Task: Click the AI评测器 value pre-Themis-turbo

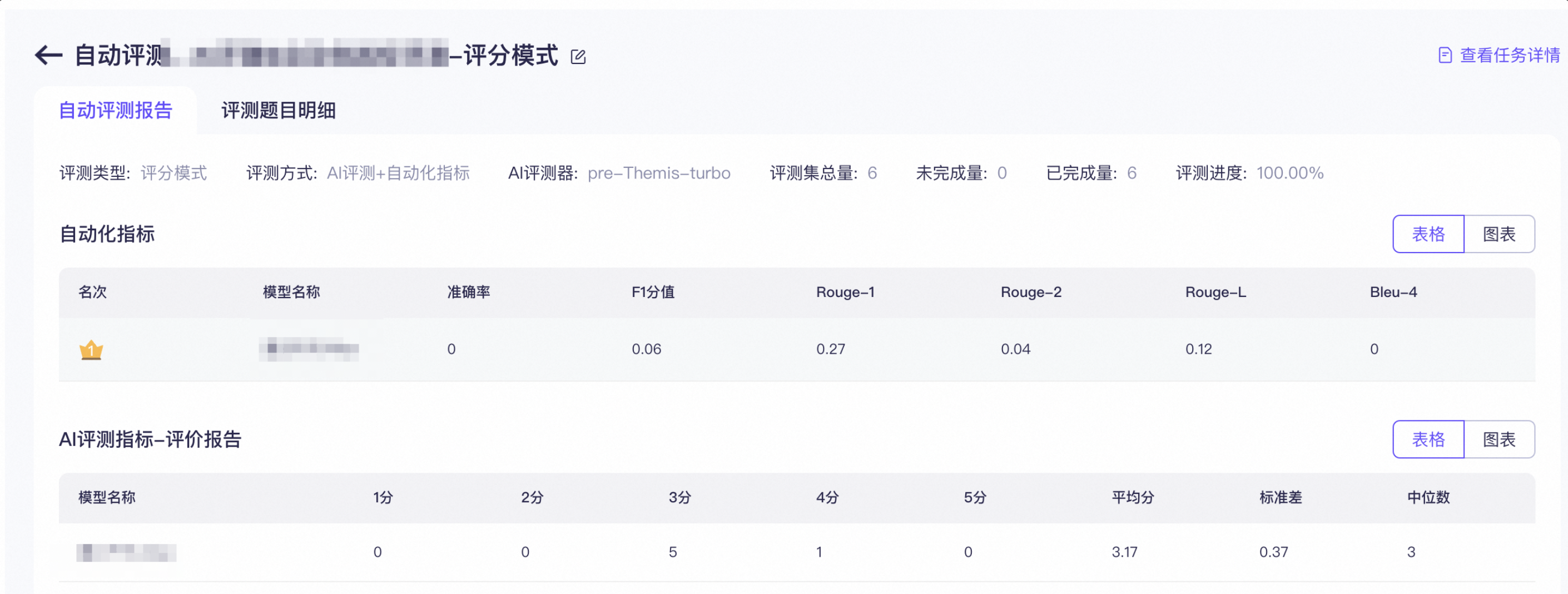Action: click(658, 174)
